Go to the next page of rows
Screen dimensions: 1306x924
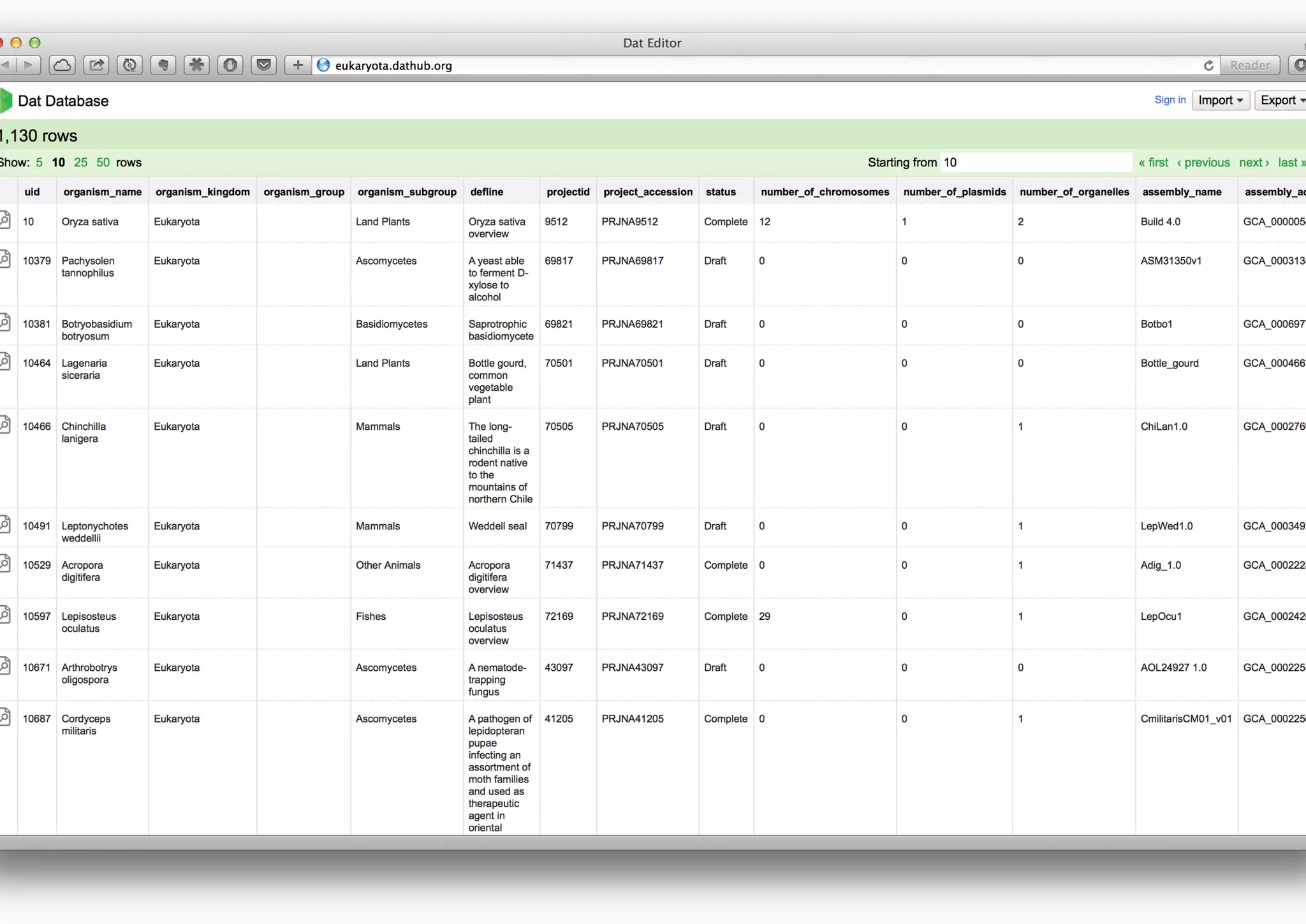click(x=1253, y=163)
